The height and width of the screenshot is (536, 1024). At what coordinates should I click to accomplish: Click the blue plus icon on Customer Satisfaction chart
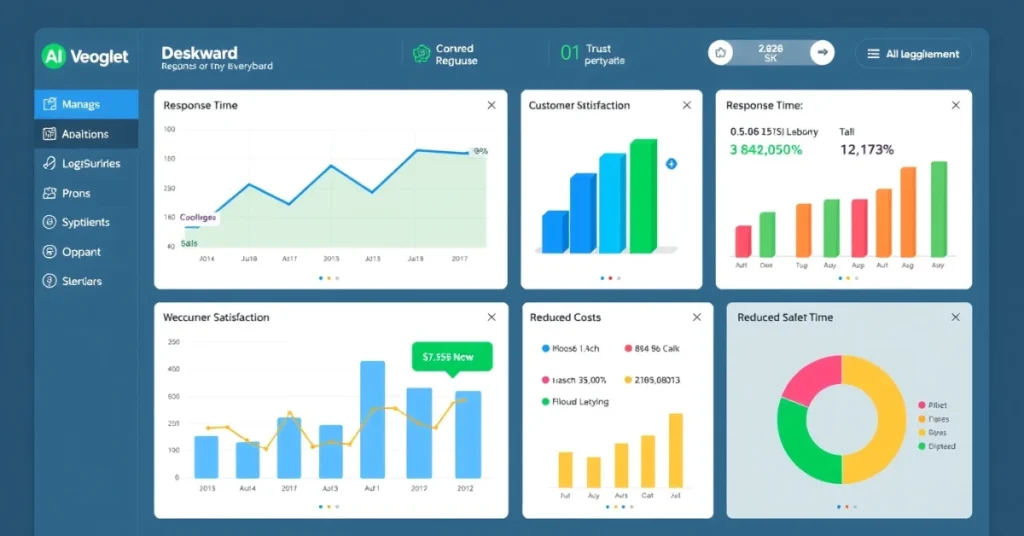pyautogui.click(x=671, y=163)
